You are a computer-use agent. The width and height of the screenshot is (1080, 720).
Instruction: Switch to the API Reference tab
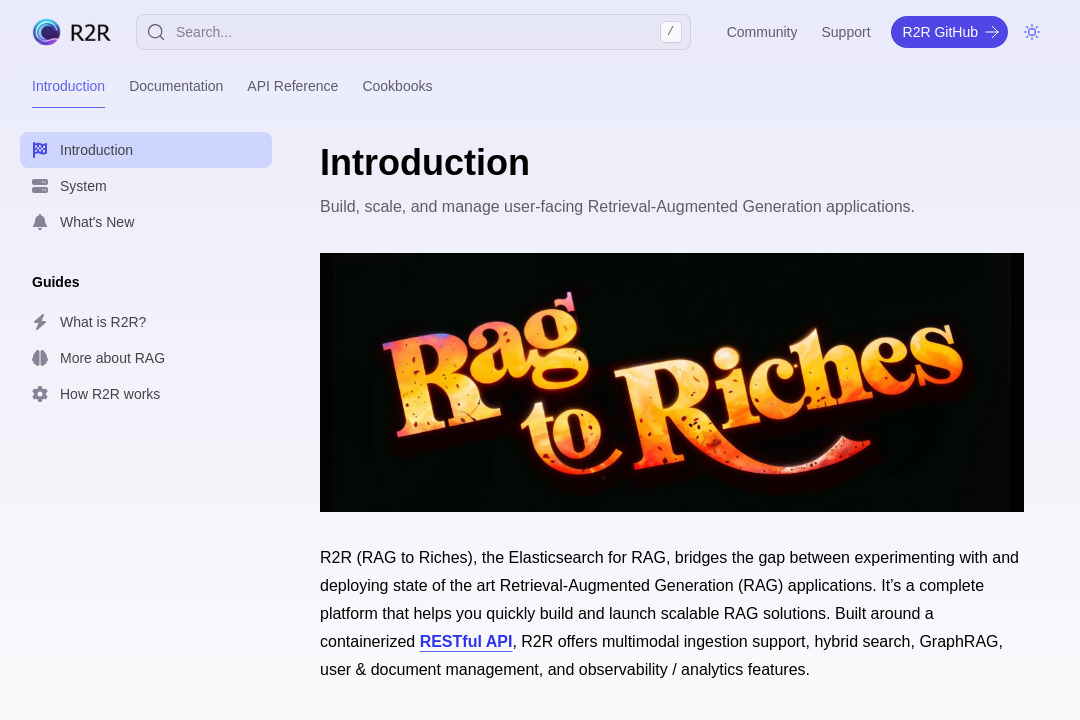tap(293, 86)
